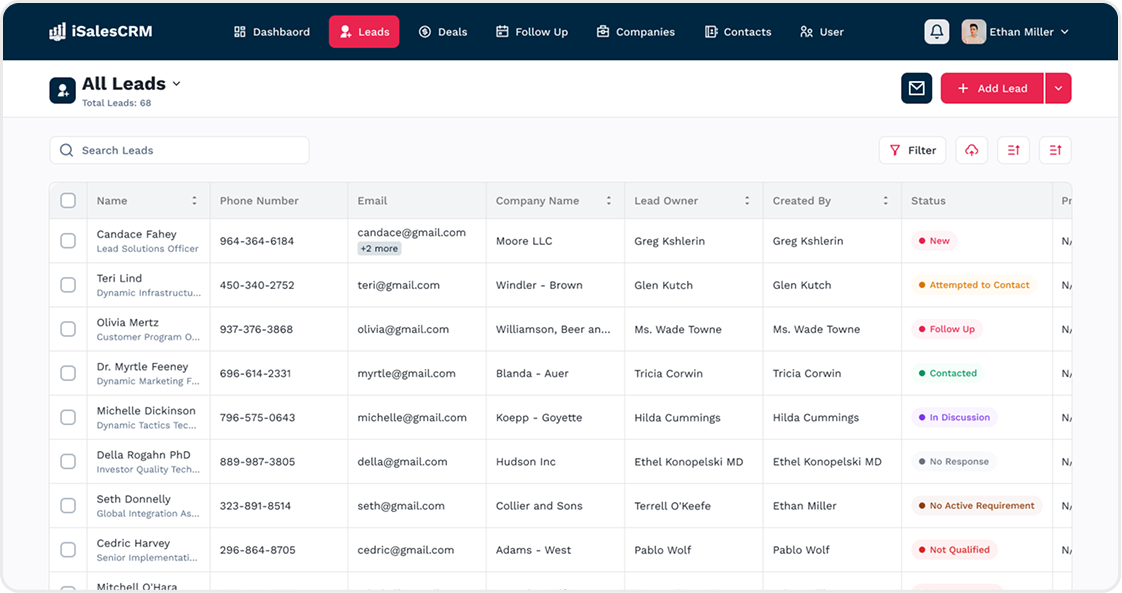Viewport: 1122px width, 593px height.
Task: Click the 'Contacted' status badge
Action: pos(947,373)
